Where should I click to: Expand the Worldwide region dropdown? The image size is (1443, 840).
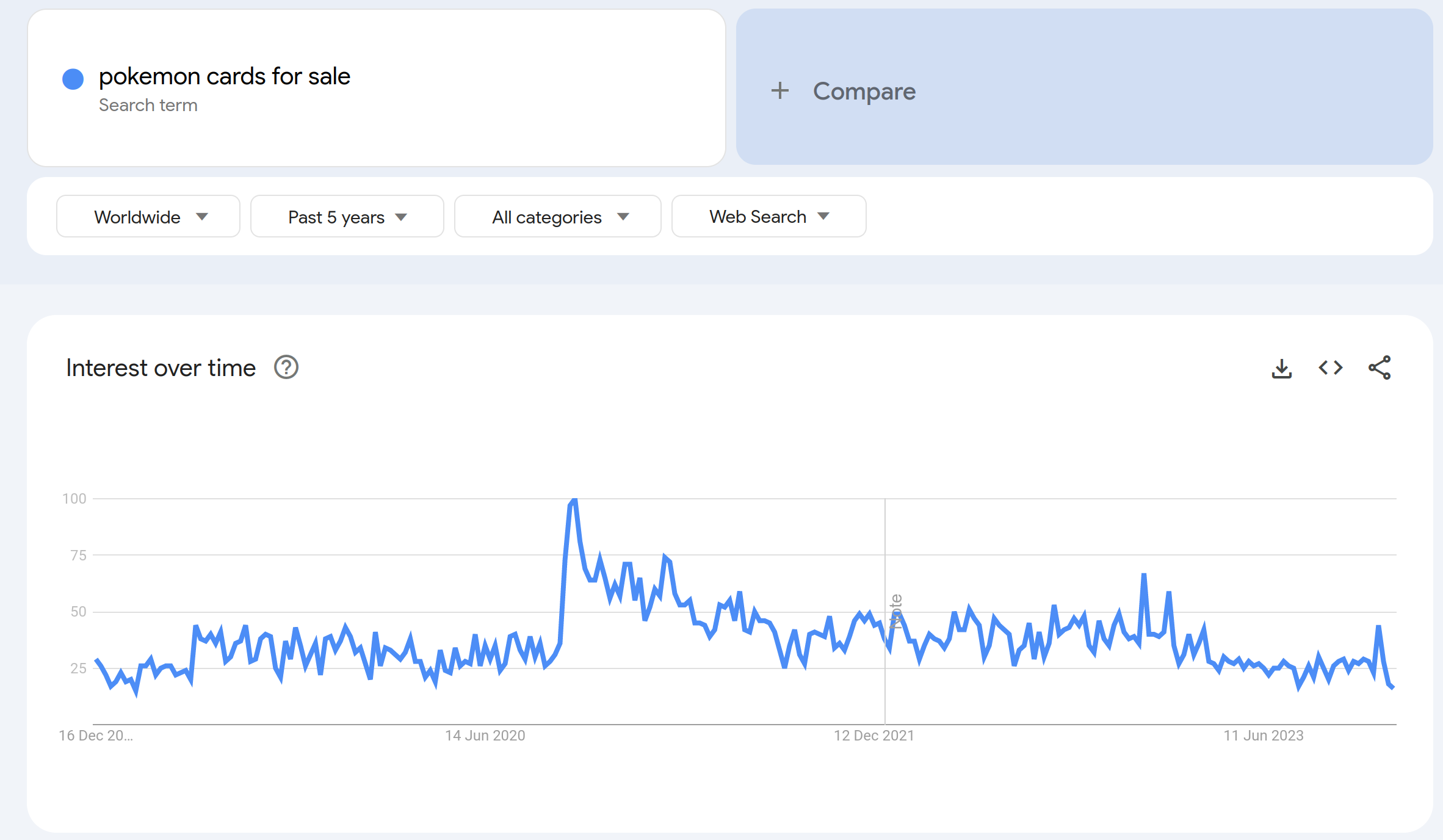pos(148,217)
